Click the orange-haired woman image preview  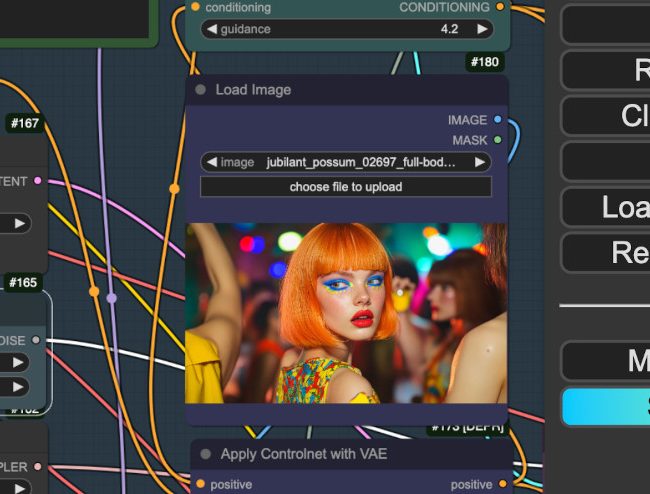click(x=346, y=313)
